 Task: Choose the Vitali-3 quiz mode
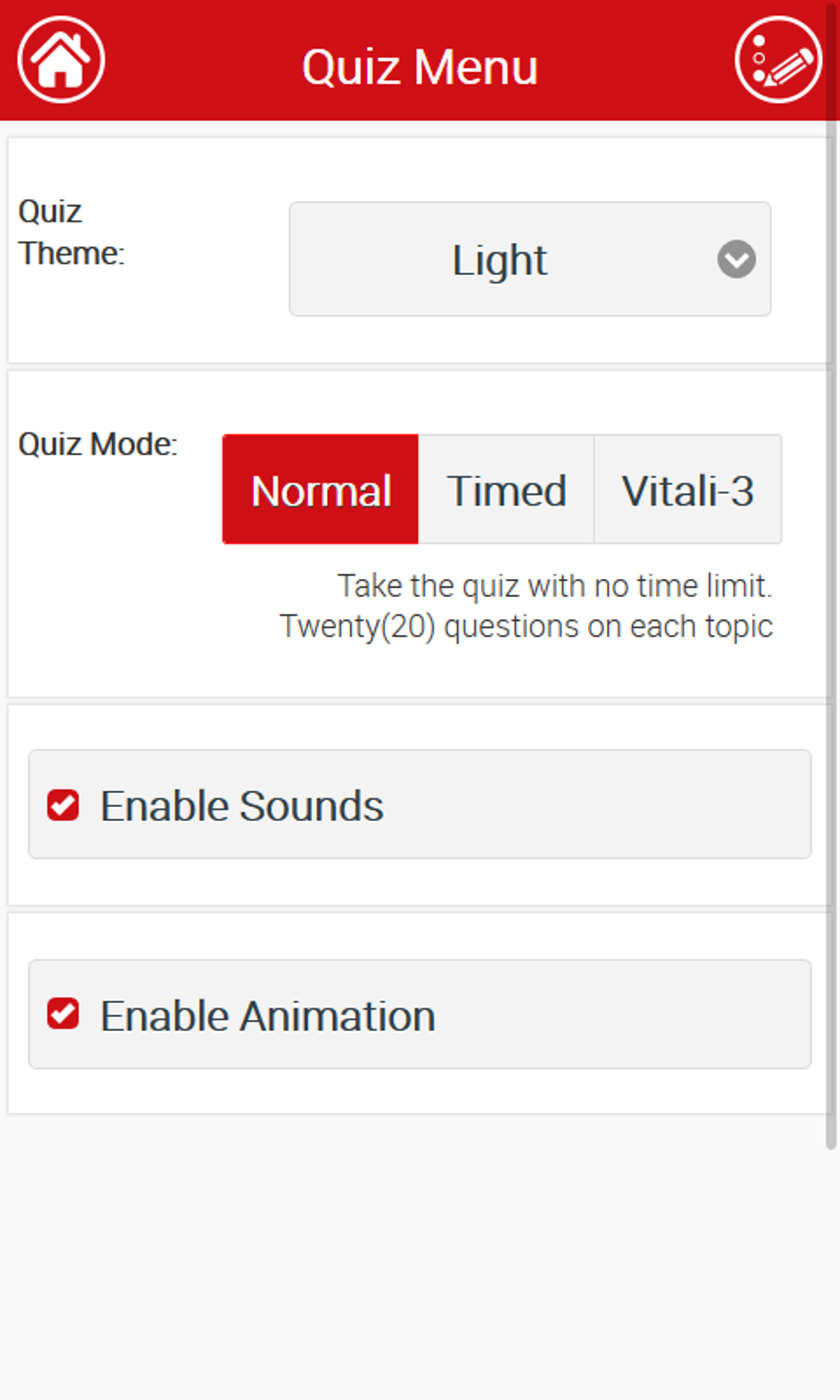click(688, 490)
